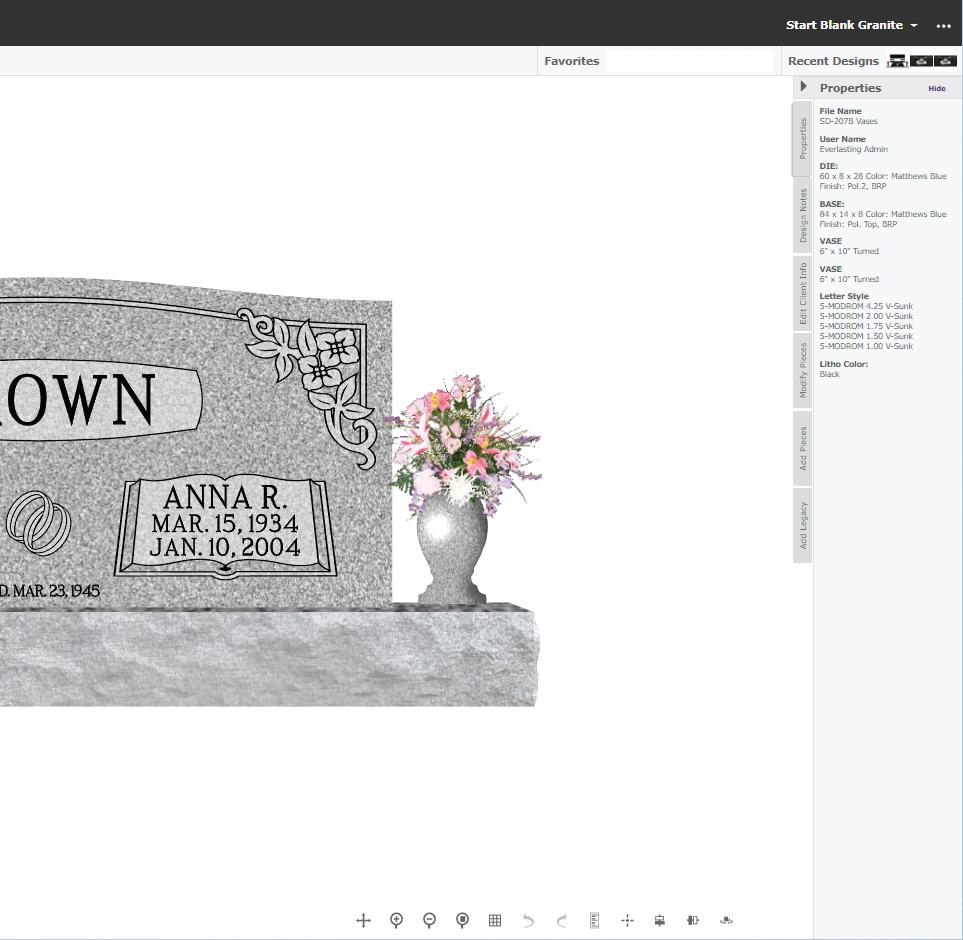Click the Favorites label

(571, 61)
